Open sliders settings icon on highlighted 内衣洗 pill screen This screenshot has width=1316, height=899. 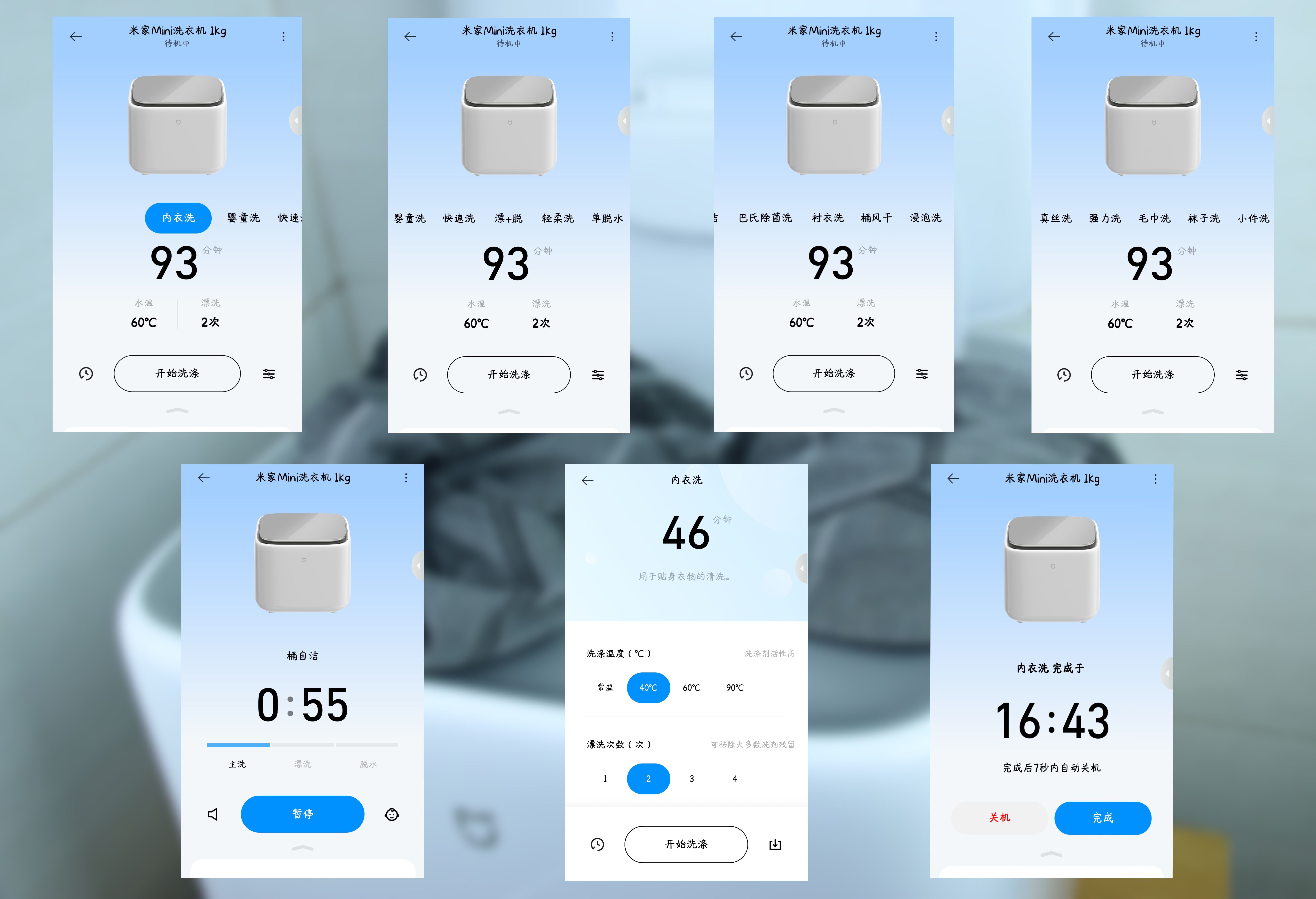click(x=269, y=374)
